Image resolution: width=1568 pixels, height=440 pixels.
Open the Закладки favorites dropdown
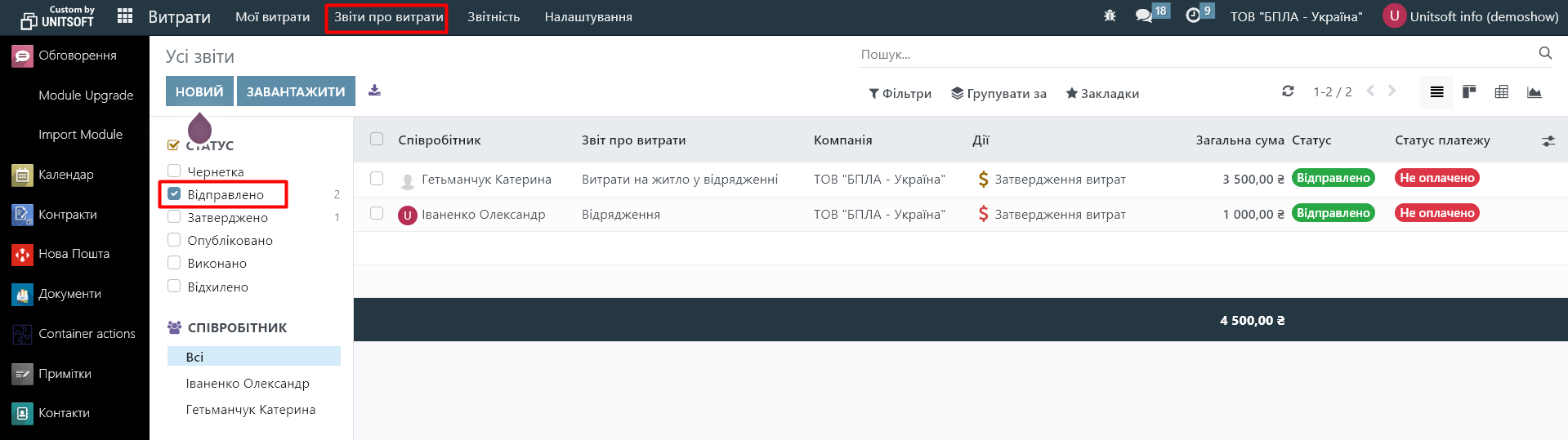coord(1102,94)
